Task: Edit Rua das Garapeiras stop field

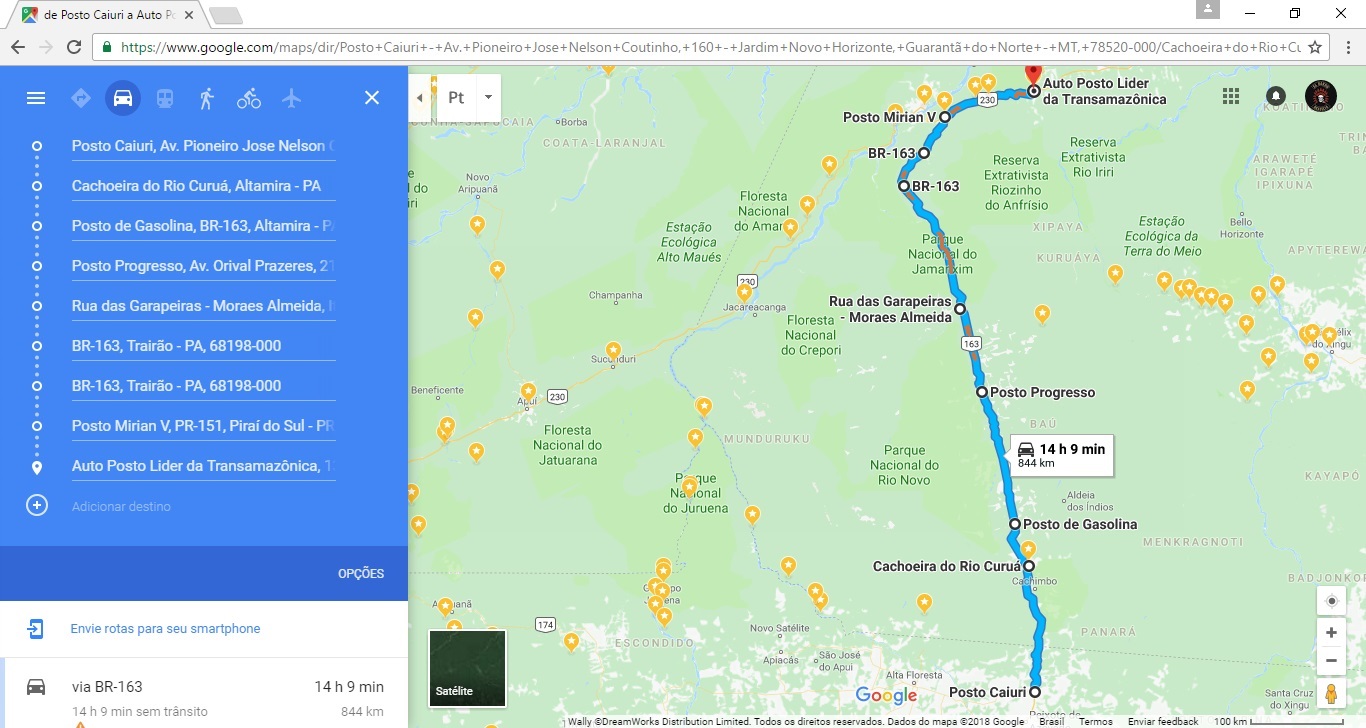Action: (203, 306)
